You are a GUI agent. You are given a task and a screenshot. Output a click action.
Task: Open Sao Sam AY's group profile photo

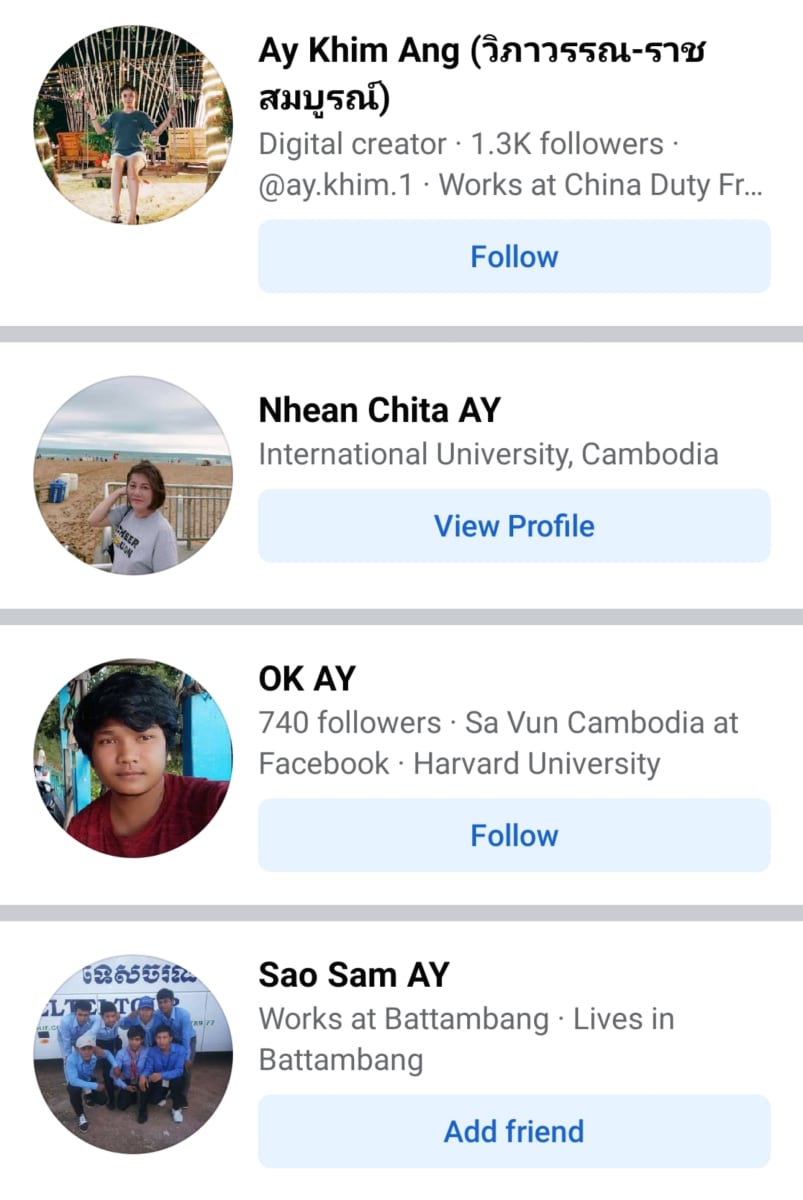coord(133,1054)
